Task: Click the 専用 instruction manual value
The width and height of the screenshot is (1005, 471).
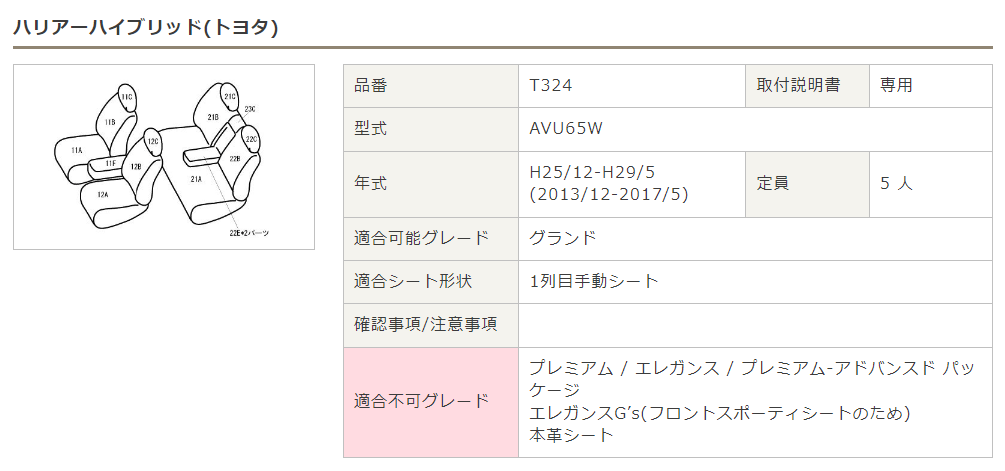Action: click(x=896, y=86)
